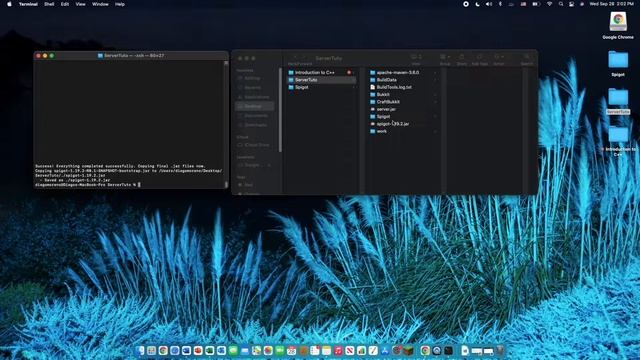640x360 pixels.
Task: Click Finder Search toolbar icon
Action: tap(527, 57)
